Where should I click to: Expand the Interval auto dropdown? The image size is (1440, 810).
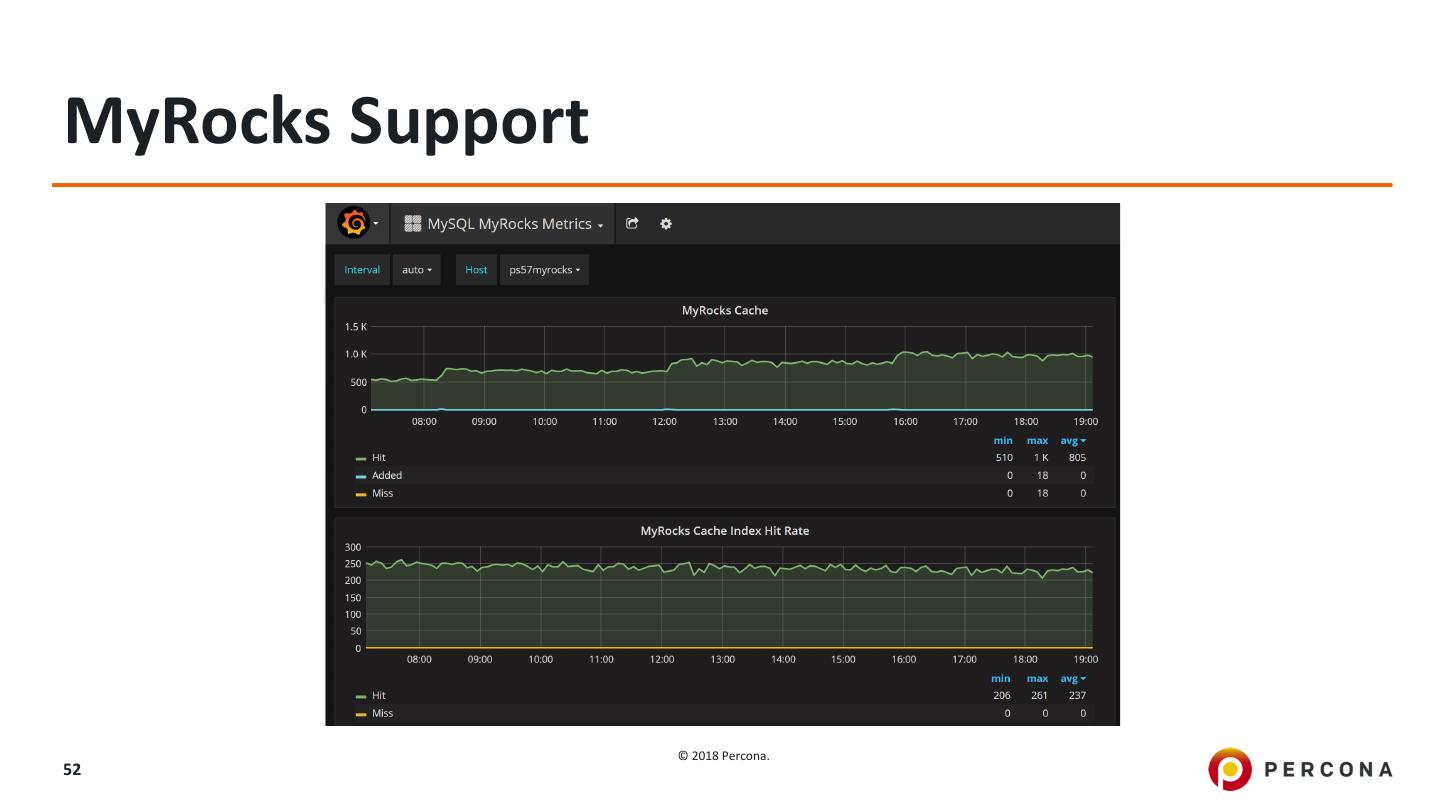pos(416,270)
